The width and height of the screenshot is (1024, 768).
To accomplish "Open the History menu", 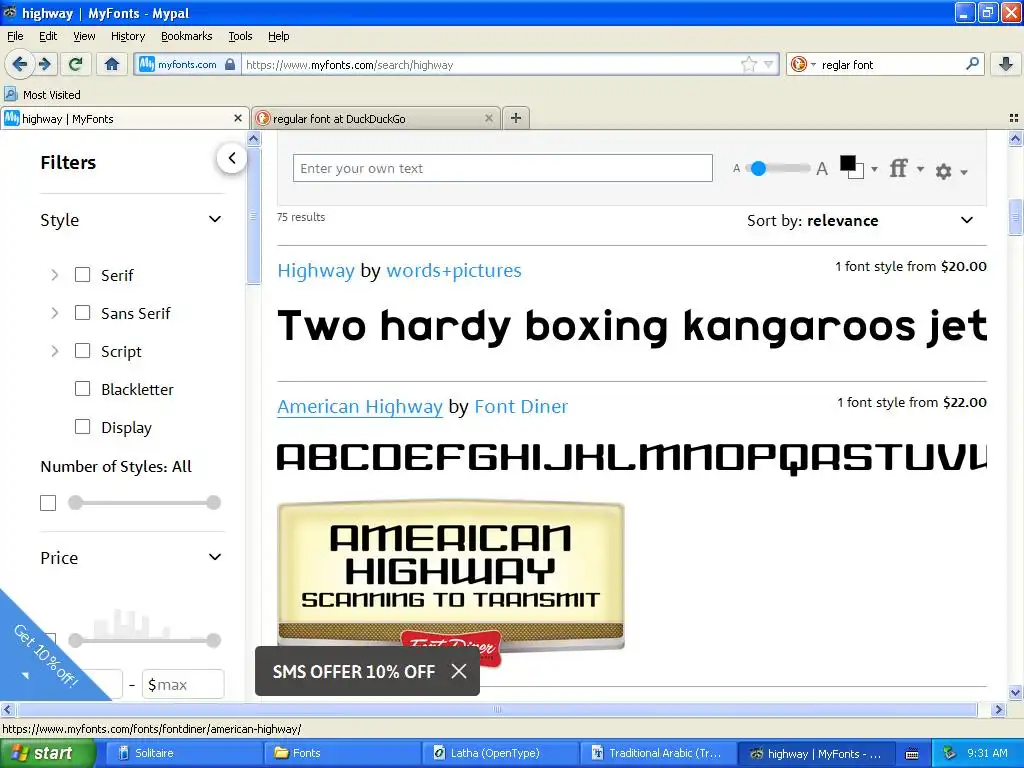I will [128, 36].
